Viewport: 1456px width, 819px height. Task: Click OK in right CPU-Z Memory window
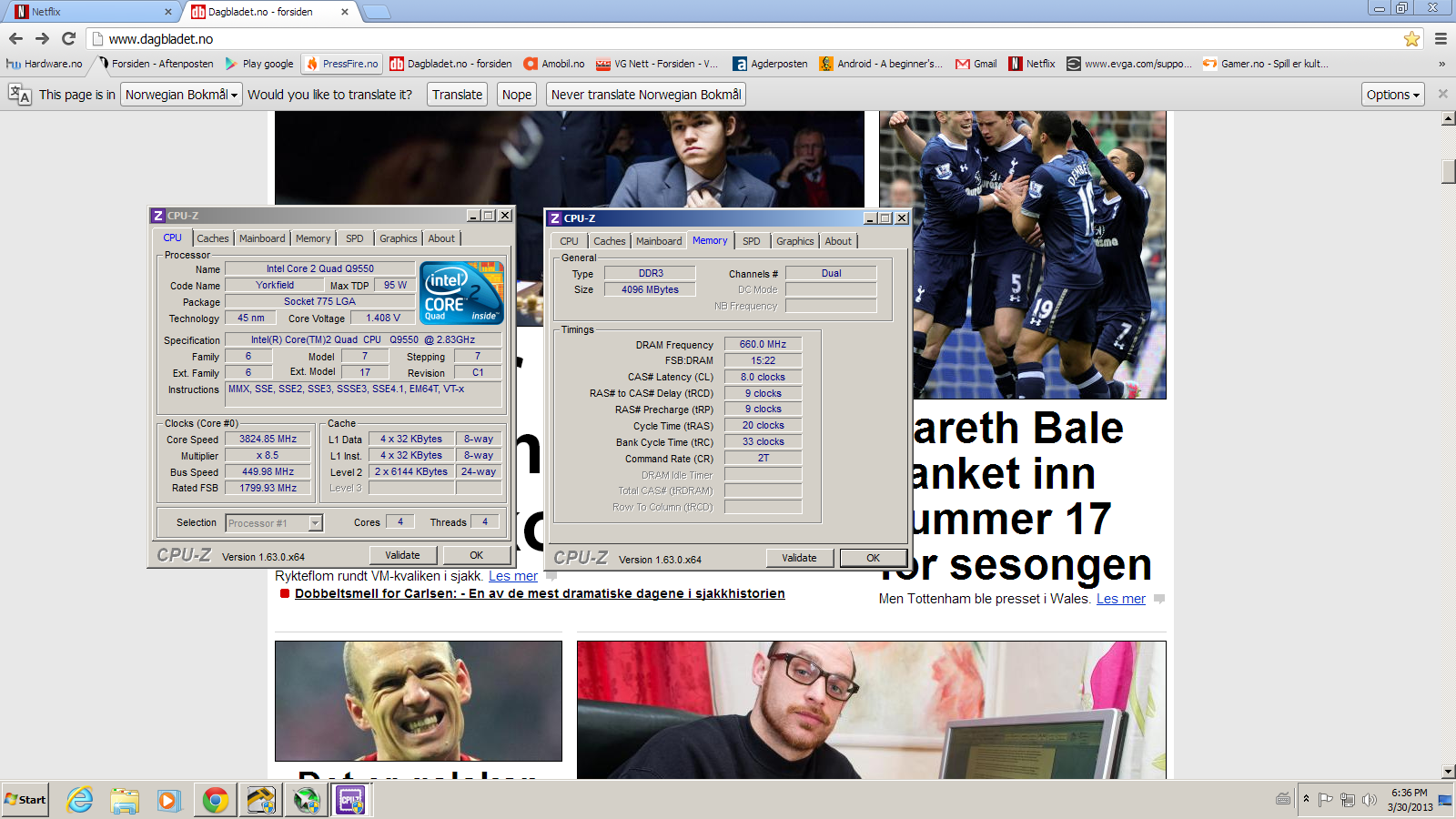coord(873,558)
